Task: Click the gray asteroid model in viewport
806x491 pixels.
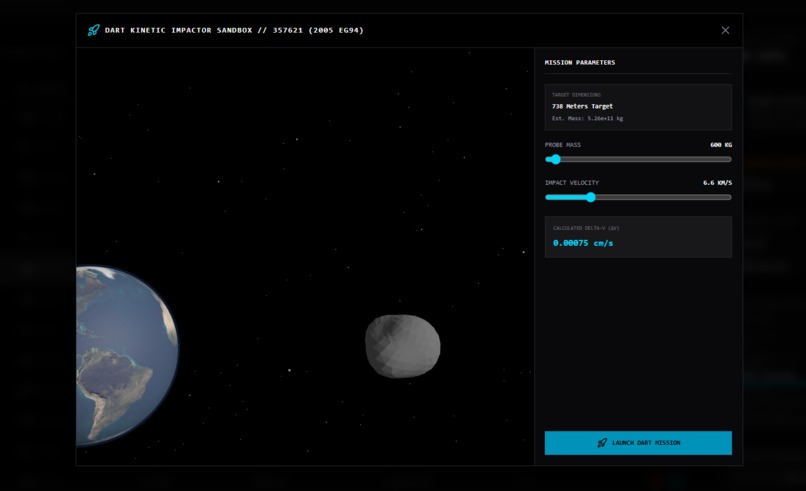Action: pos(402,346)
